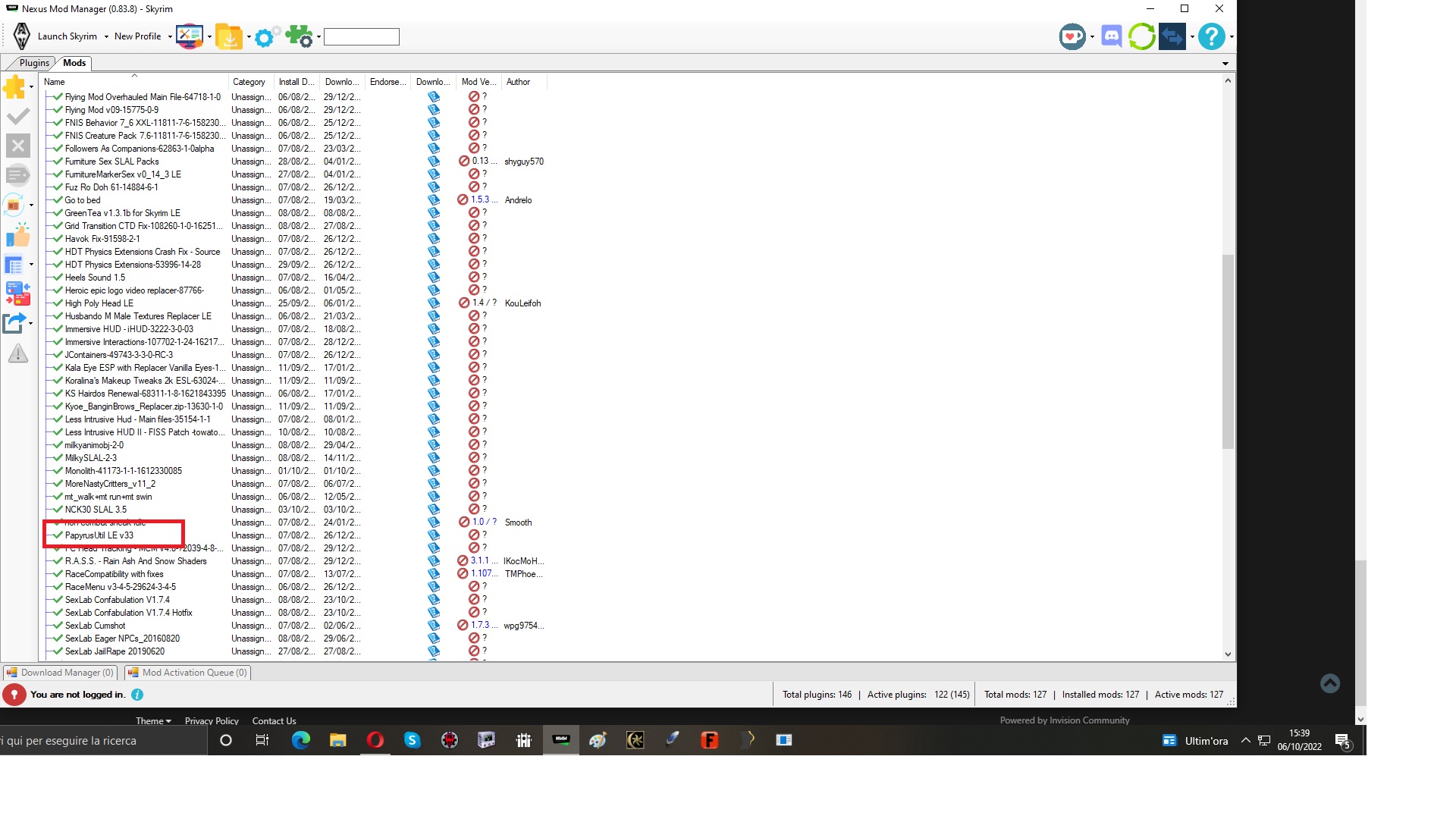
Task: Click the mod list vertical scrollbar thumb
Action: (x=1228, y=351)
